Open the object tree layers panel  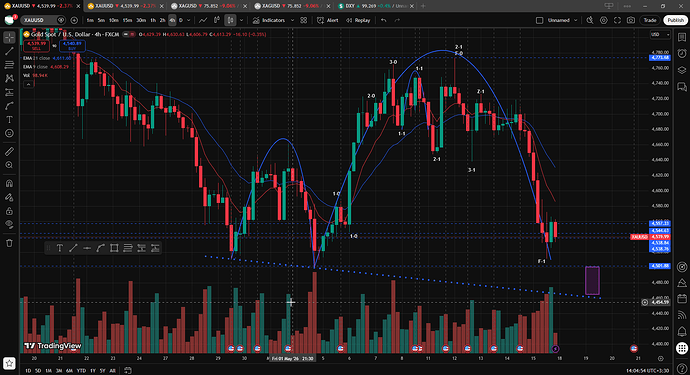(x=682, y=70)
